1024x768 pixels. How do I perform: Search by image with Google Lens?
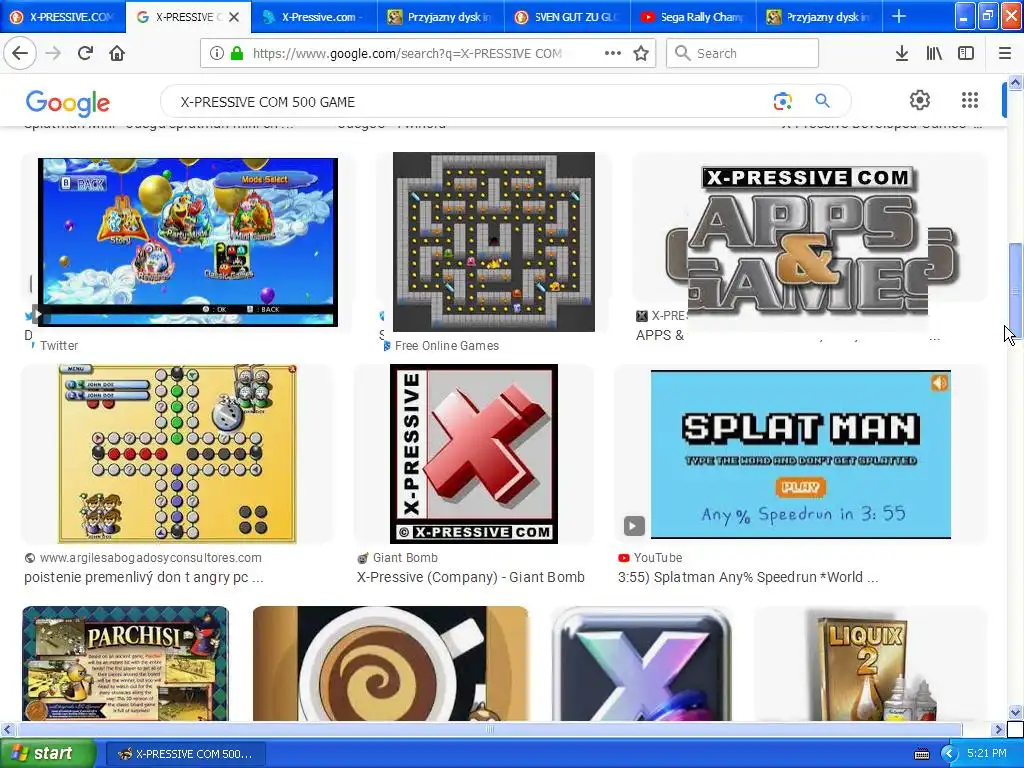[x=782, y=101]
